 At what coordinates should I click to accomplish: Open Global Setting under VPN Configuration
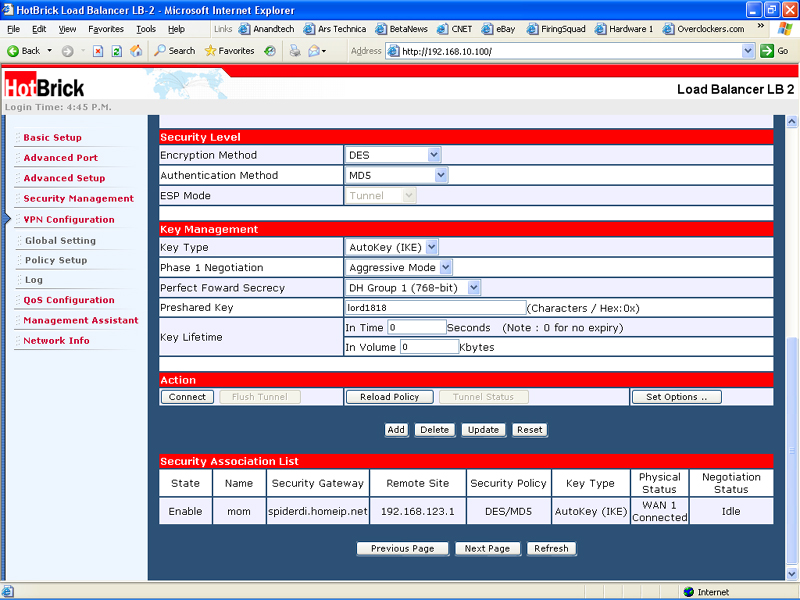60,240
